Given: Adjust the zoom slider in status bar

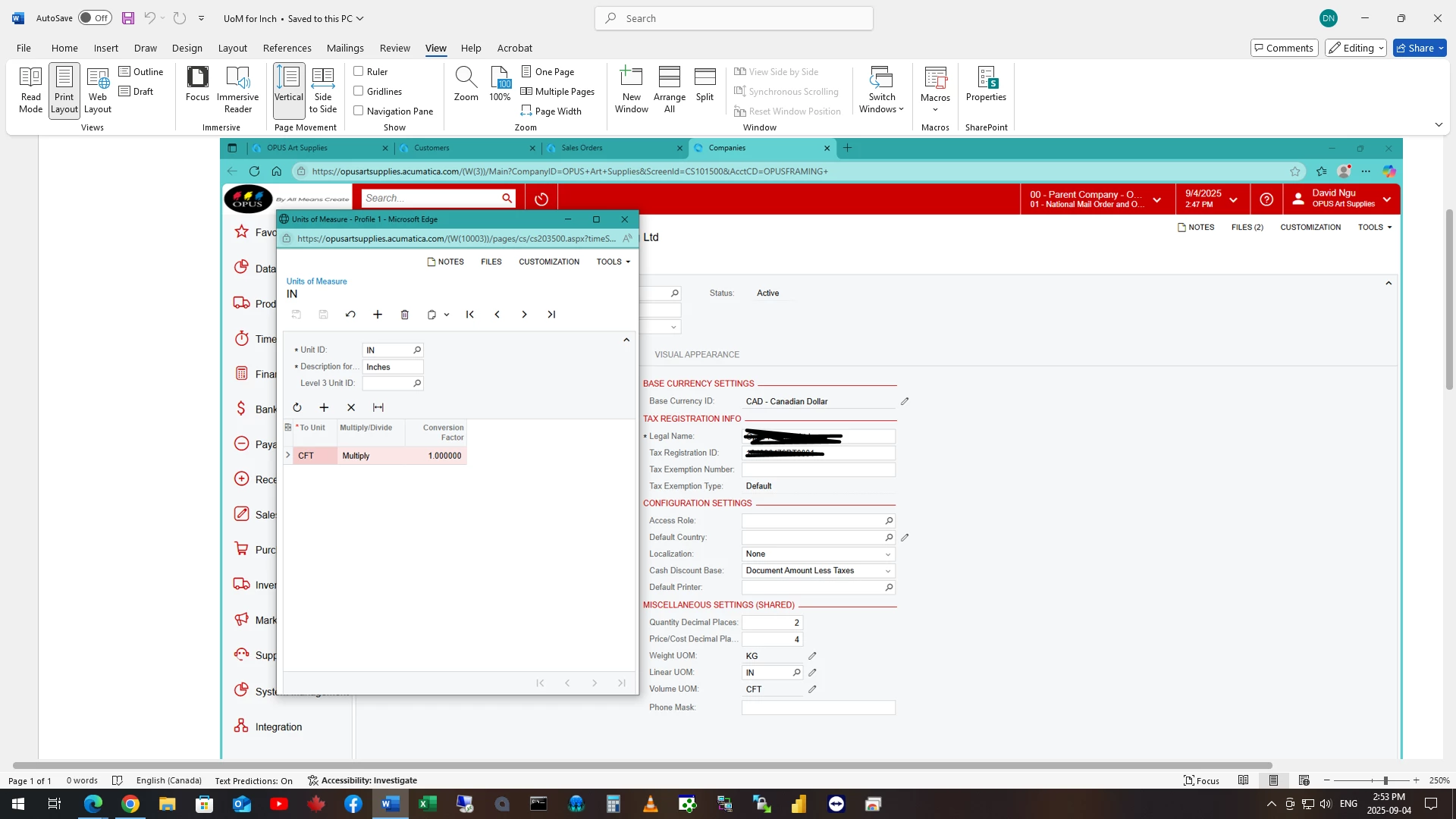Looking at the screenshot, I should [1385, 780].
